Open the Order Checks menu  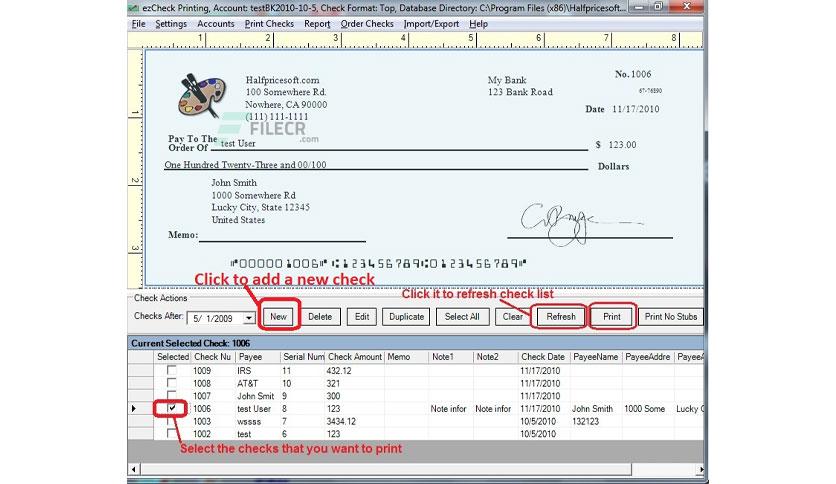(367, 24)
